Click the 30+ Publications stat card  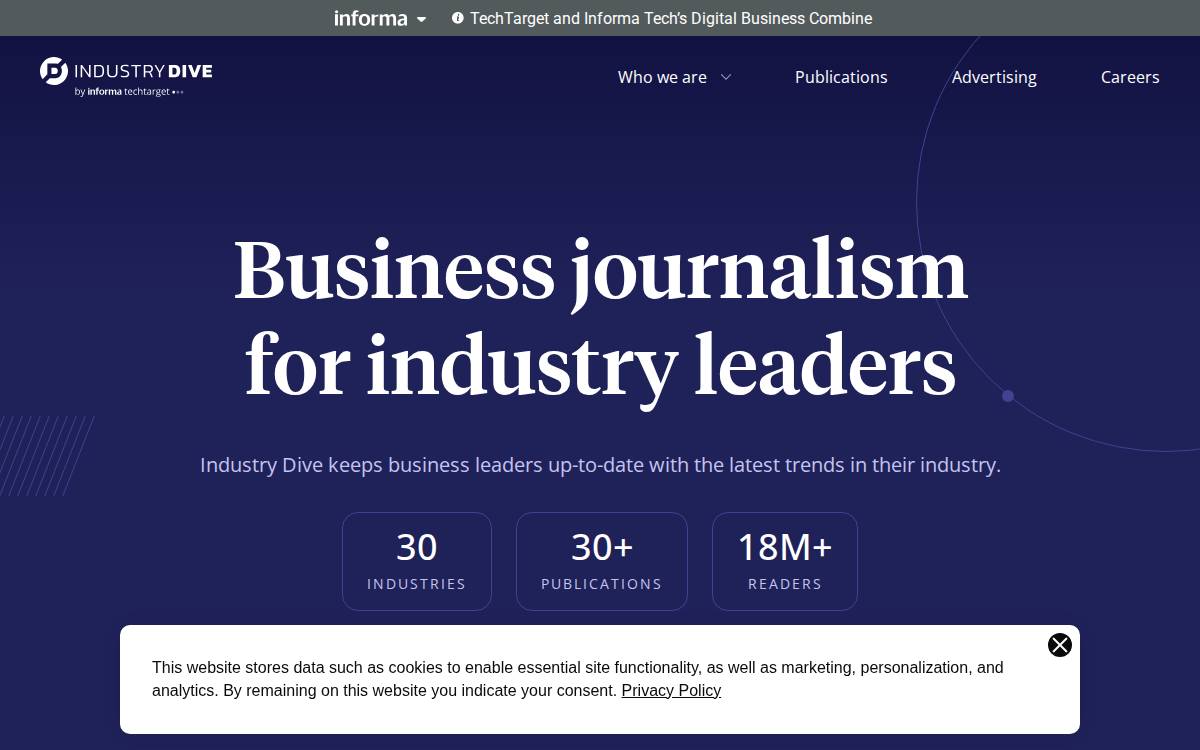602,561
